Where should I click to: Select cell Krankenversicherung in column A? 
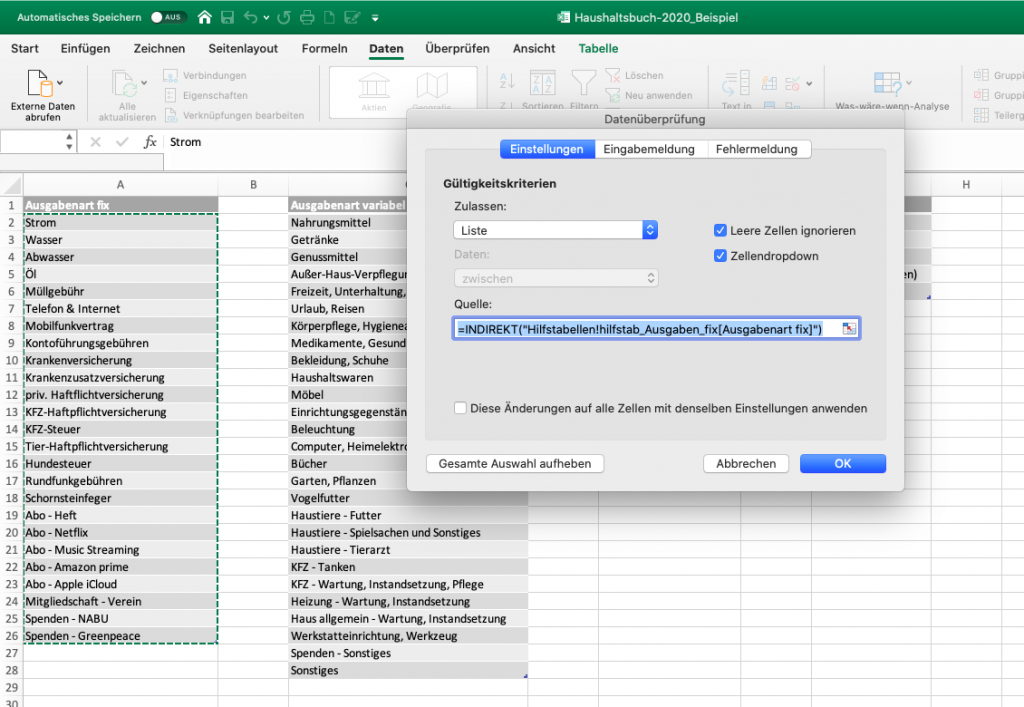pyautogui.click(x=120, y=360)
